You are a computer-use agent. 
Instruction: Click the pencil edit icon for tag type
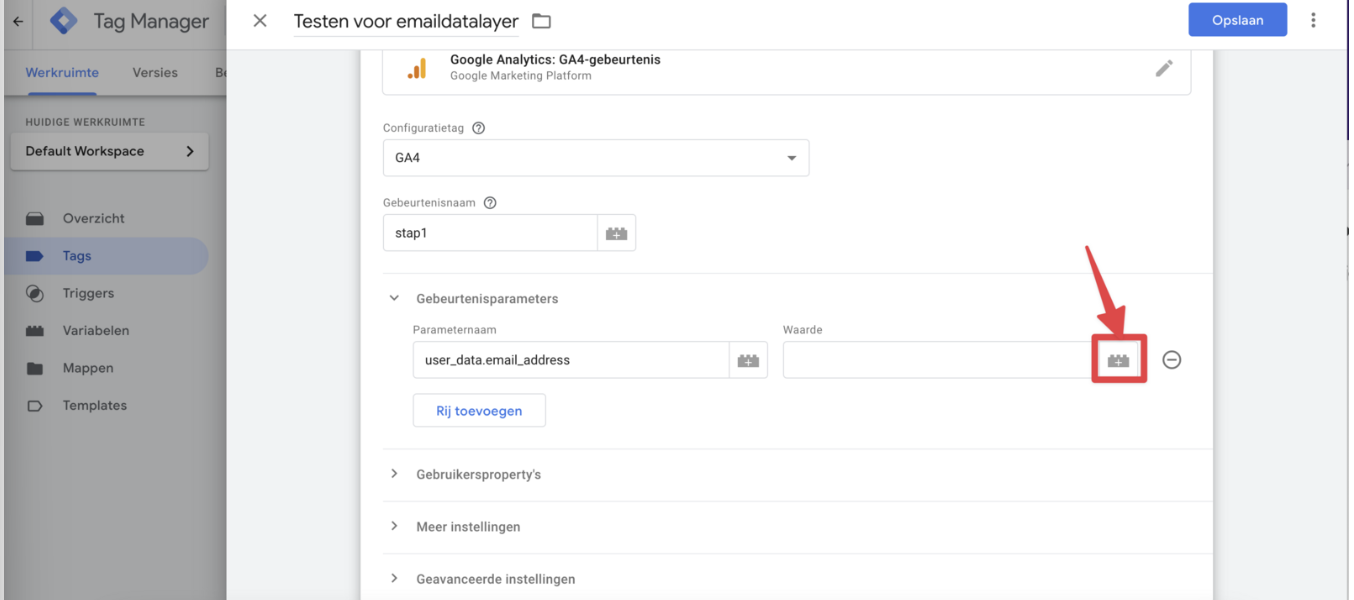pyautogui.click(x=1164, y=68)
